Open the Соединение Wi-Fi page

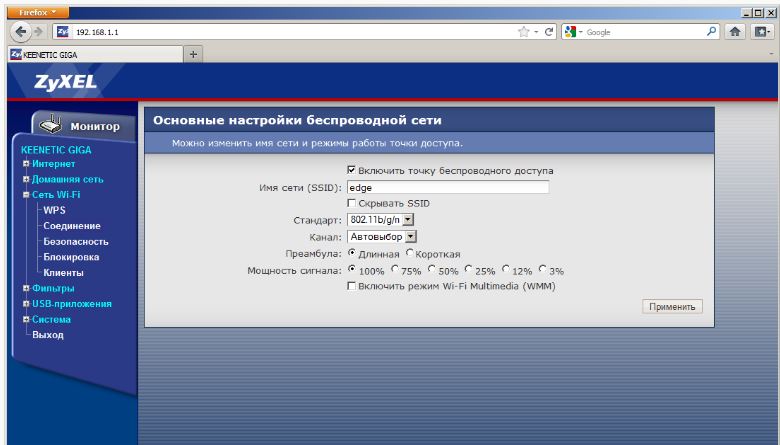point(72,226)
